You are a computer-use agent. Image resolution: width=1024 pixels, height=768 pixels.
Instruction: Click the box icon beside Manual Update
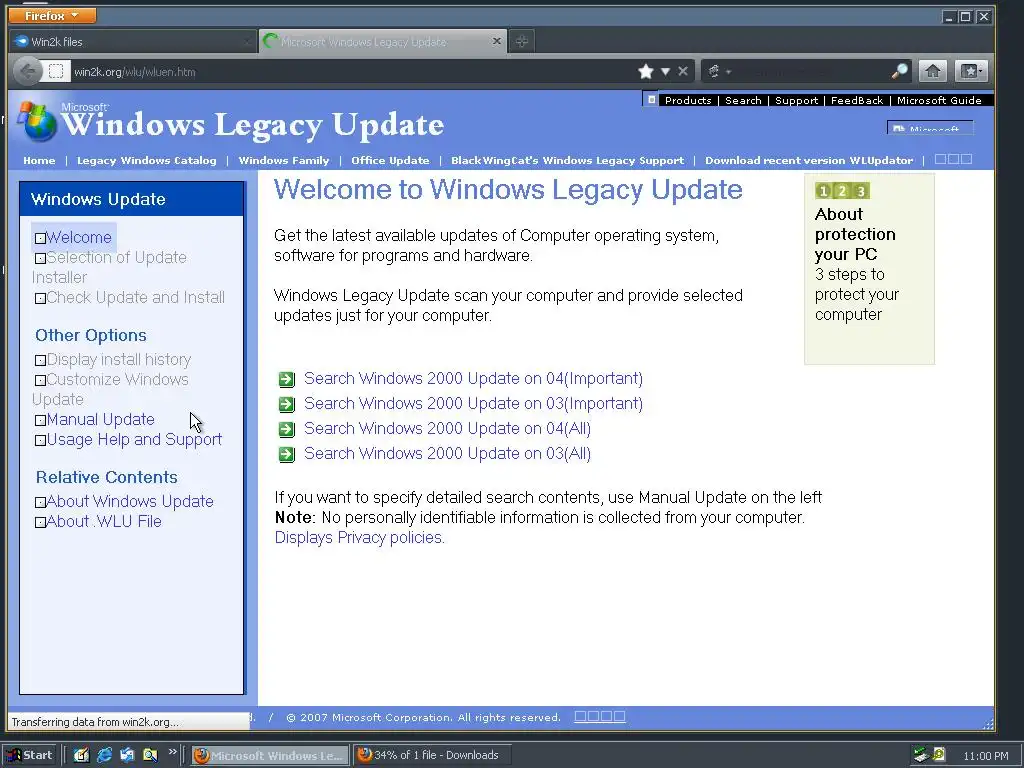40,421
